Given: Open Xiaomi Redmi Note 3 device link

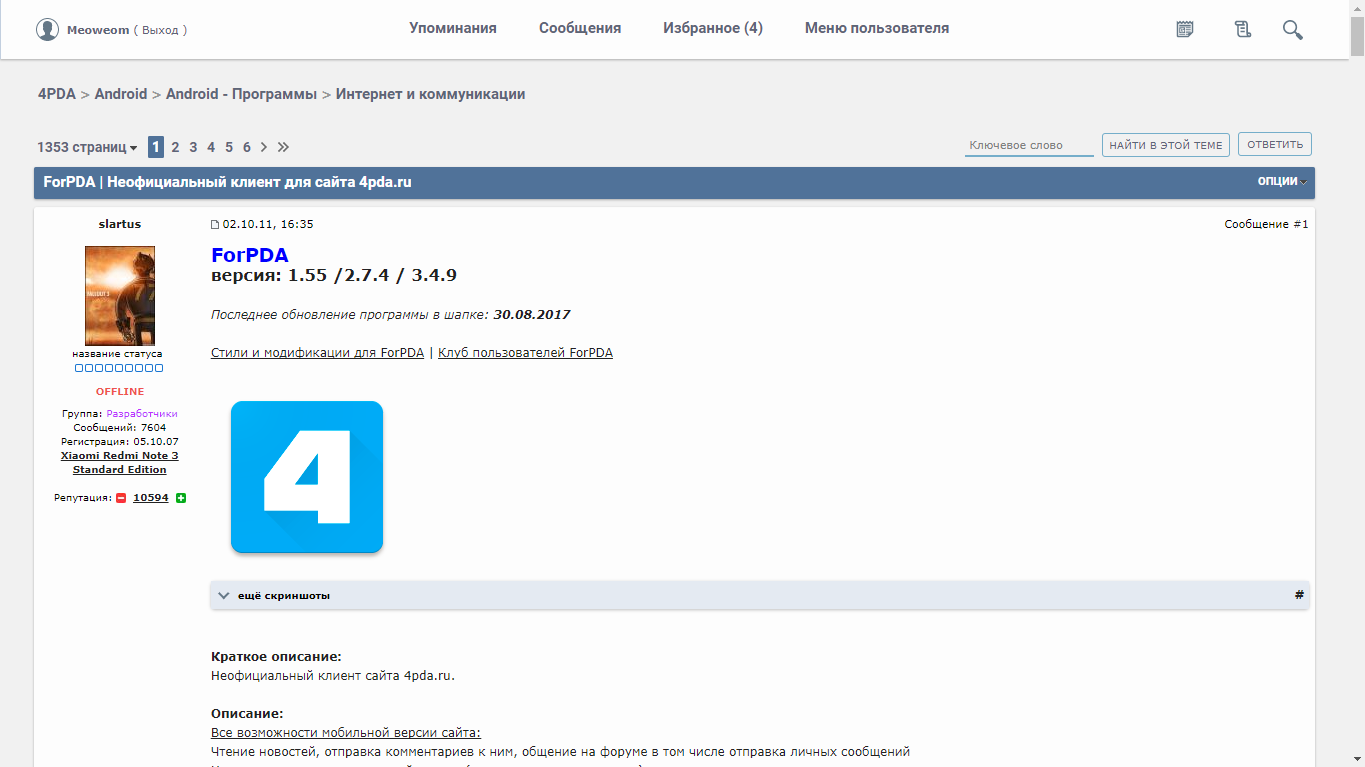Looking at the screenshot, I should click(120, 462).
